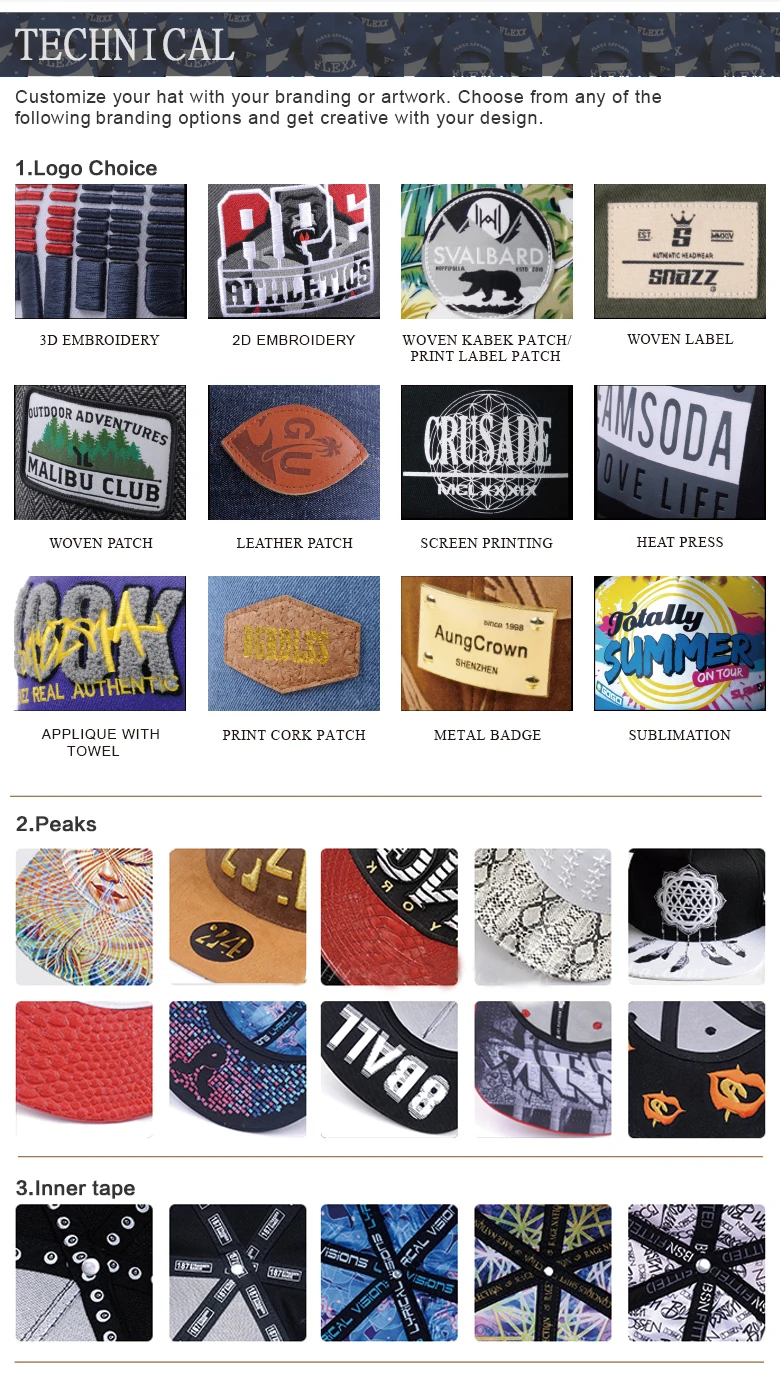
Task: Open the Crusade screen printing image
Action: coord(487,452)
